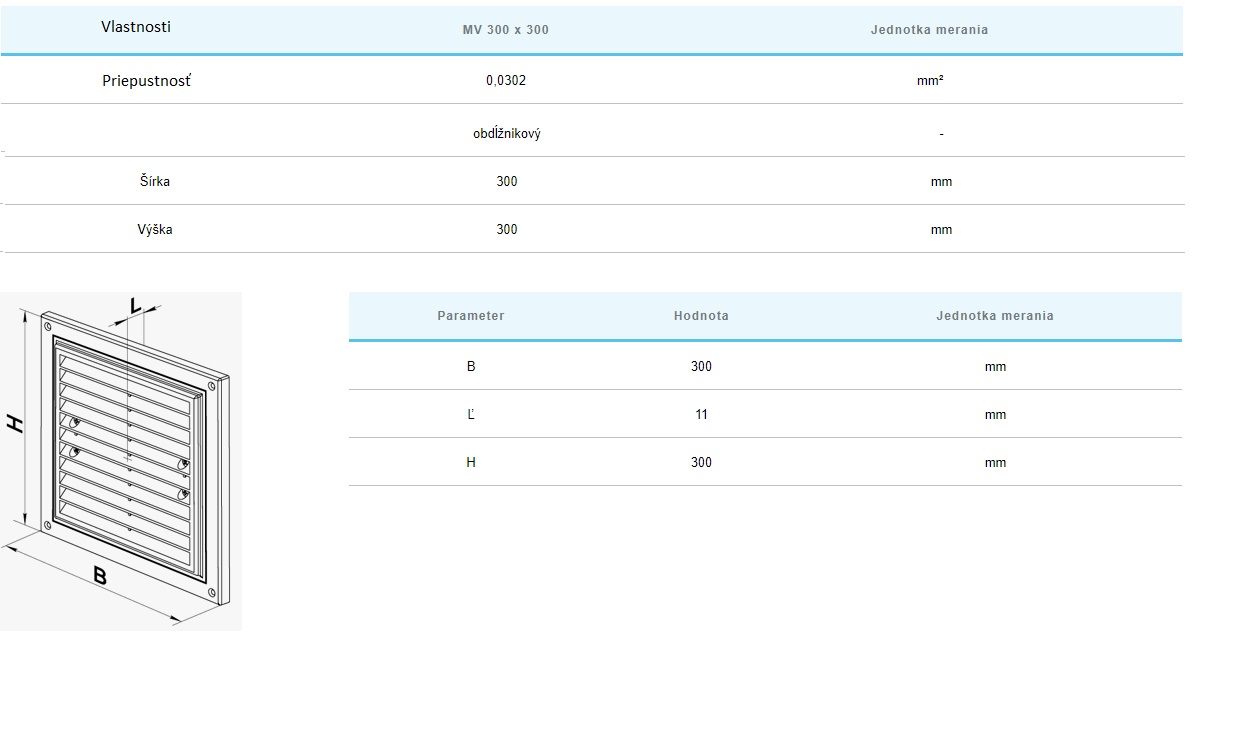Click the L dimension label in drawing
Image resolution: width=1241 pixels, height=747 pixels.
(x=135, y=306)
